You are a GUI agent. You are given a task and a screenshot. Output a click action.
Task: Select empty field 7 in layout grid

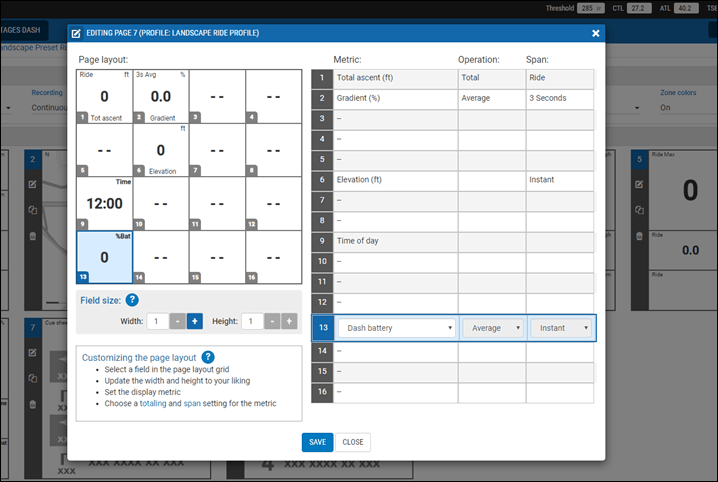tap(217, 150)
